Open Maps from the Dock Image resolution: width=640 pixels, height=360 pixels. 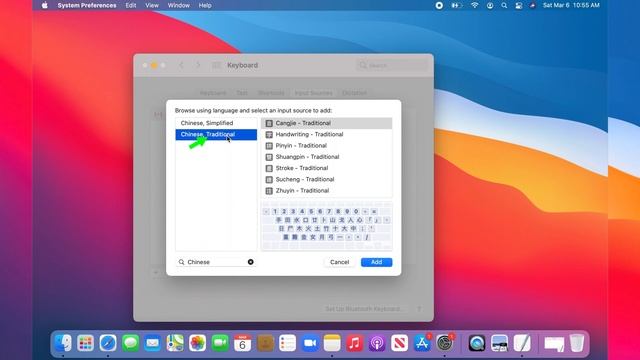pyautogui.click(x=175, y=343)
